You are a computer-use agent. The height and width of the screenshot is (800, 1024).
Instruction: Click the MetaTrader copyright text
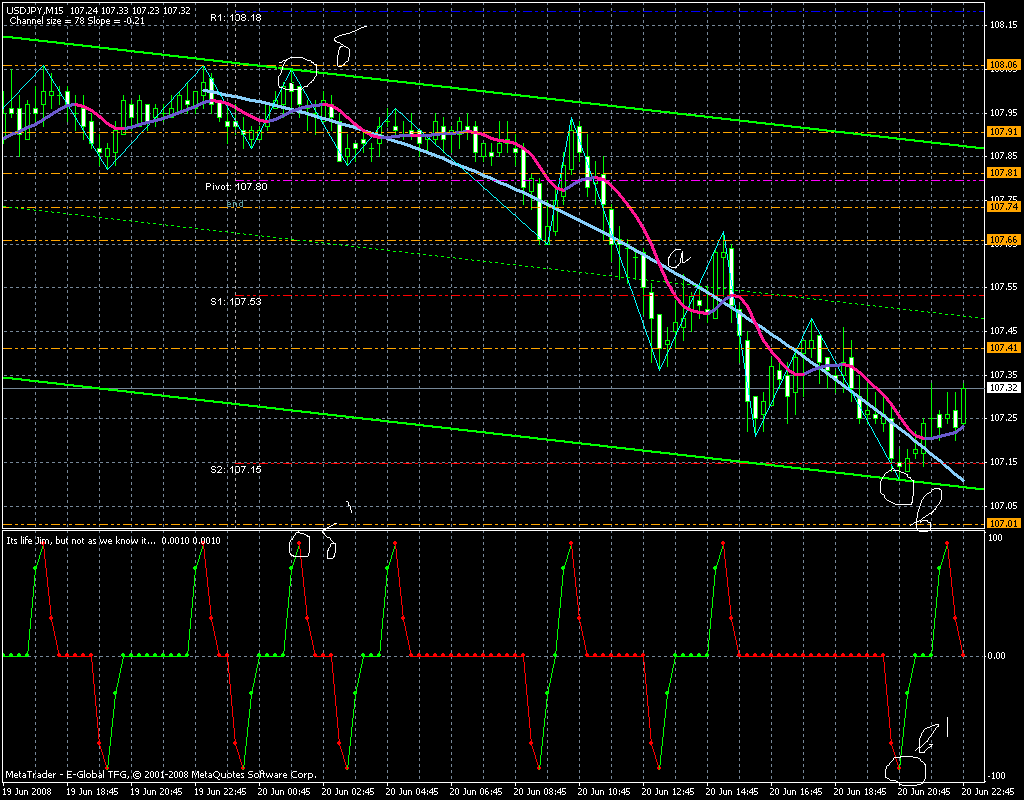click(161, 775)
